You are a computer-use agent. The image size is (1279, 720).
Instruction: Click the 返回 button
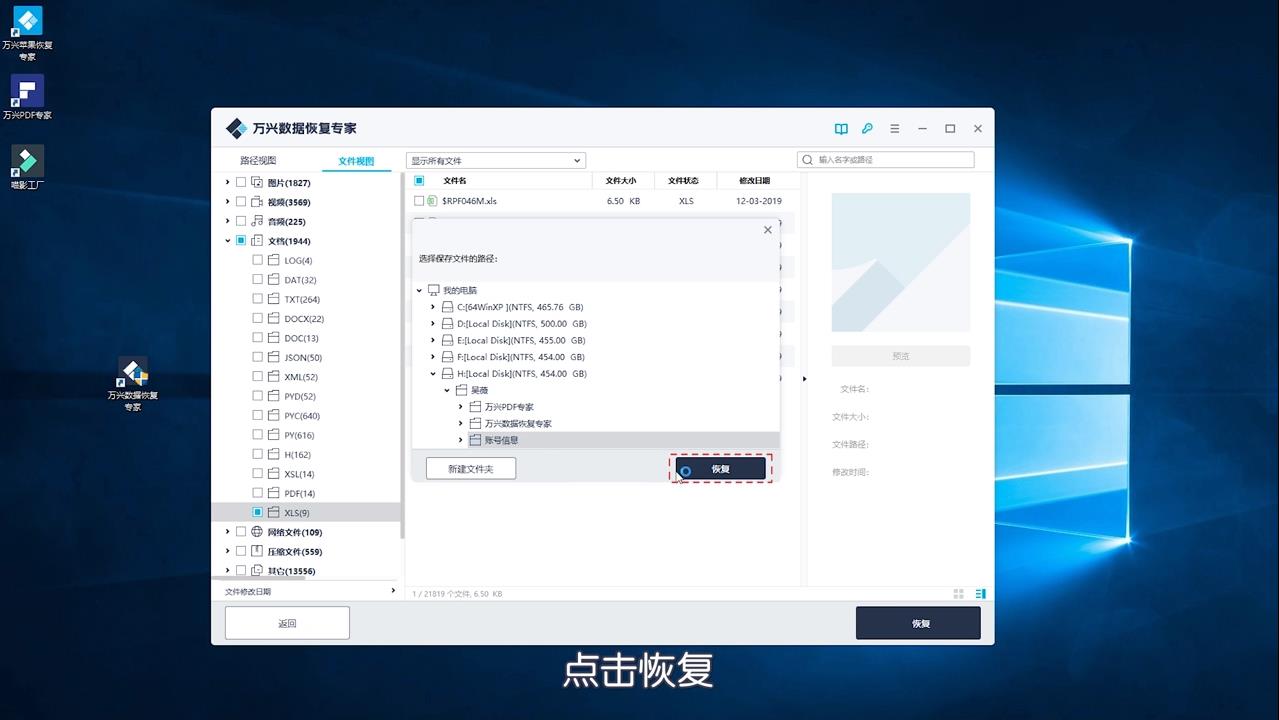(x=287, y=623)
